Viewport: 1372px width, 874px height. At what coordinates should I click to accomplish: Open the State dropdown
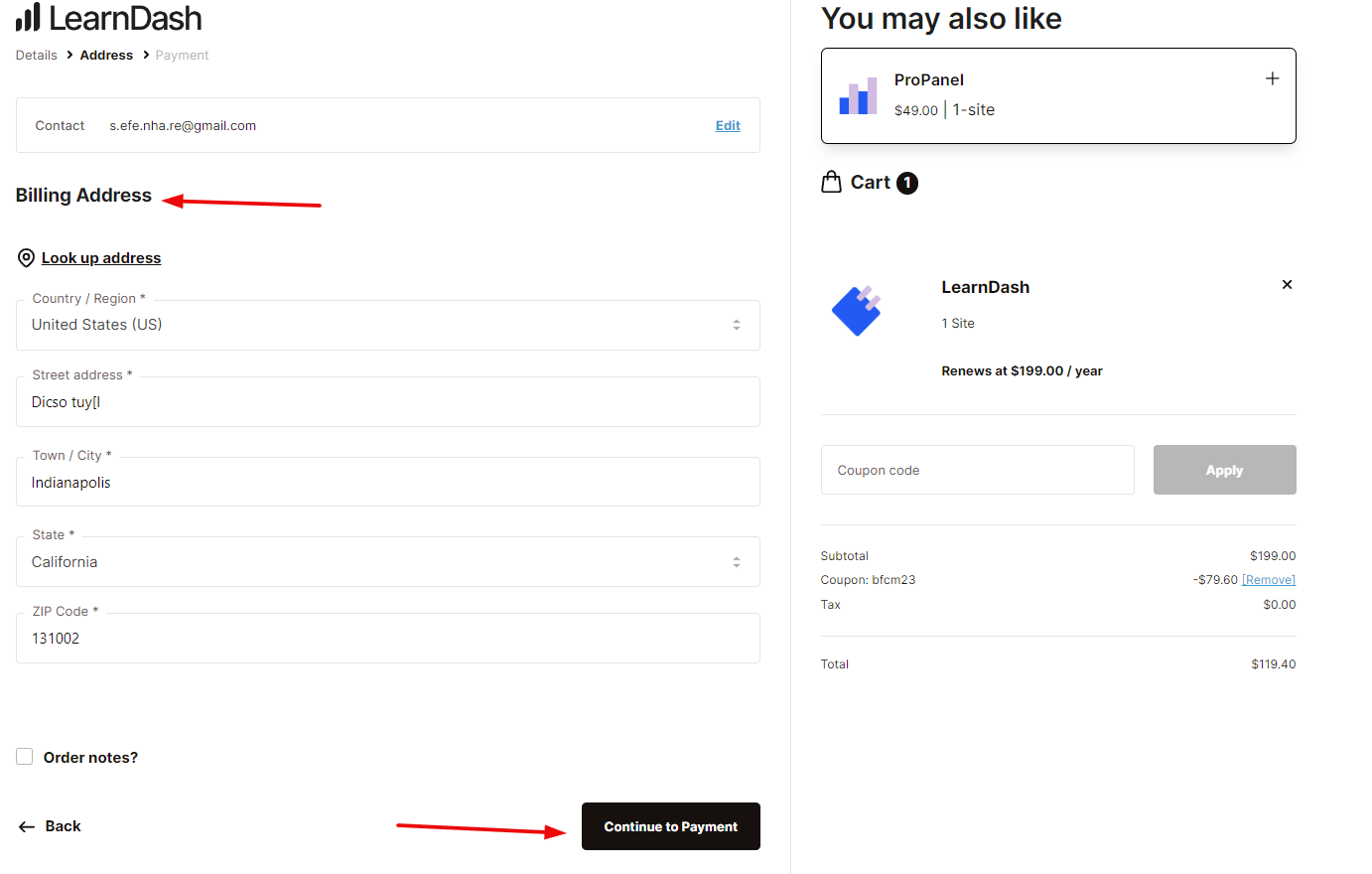click(x=387, y=562)
